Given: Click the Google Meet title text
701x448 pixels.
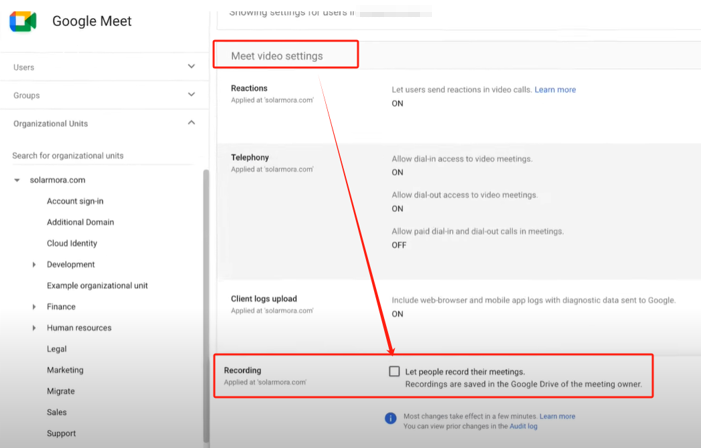Looking at the screenshot, I should click(92, 21).
